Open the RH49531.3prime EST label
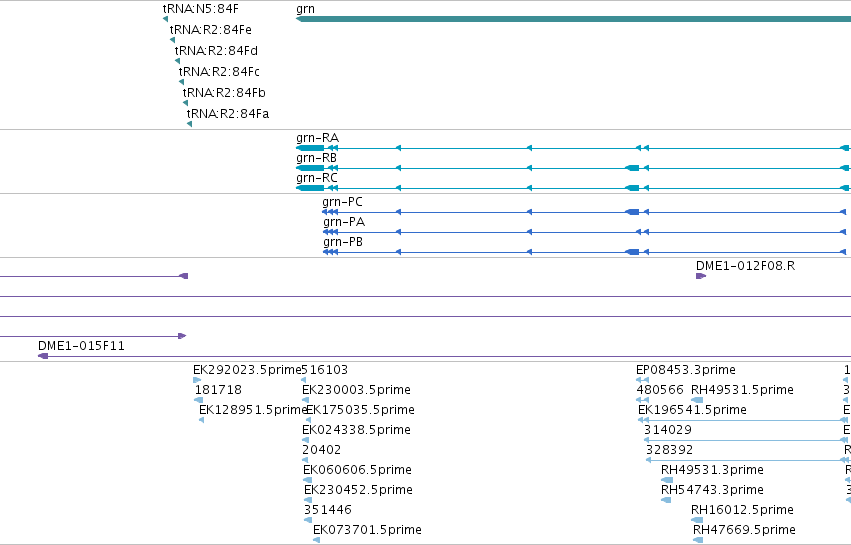The width and height of the screenshot is (851, 545). pos(712,470)
